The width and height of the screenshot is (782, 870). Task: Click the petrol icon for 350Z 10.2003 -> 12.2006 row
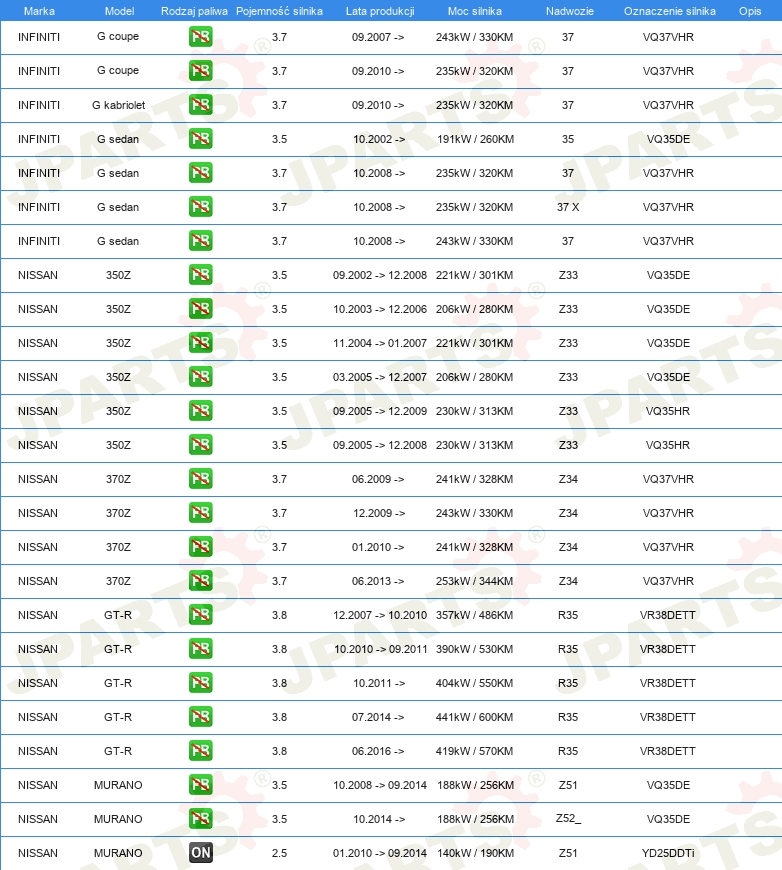(200, 308)
